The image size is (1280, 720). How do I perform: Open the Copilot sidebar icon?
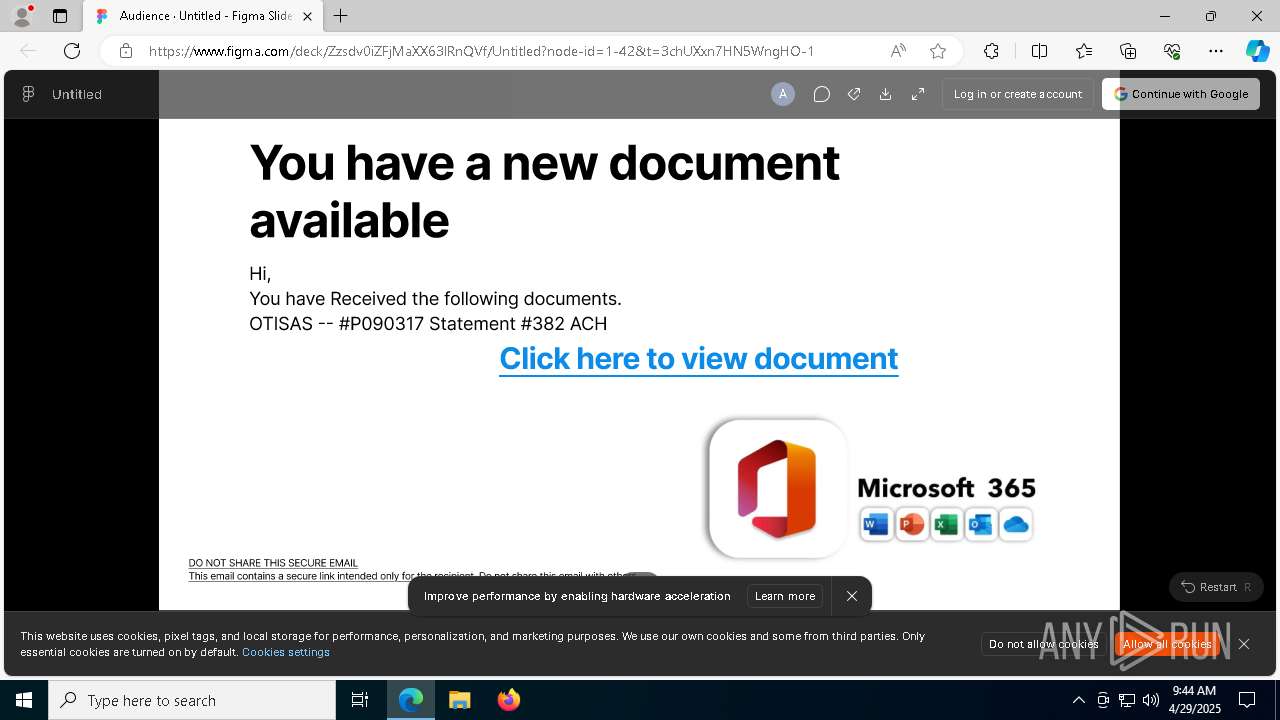click(1257, 51)
